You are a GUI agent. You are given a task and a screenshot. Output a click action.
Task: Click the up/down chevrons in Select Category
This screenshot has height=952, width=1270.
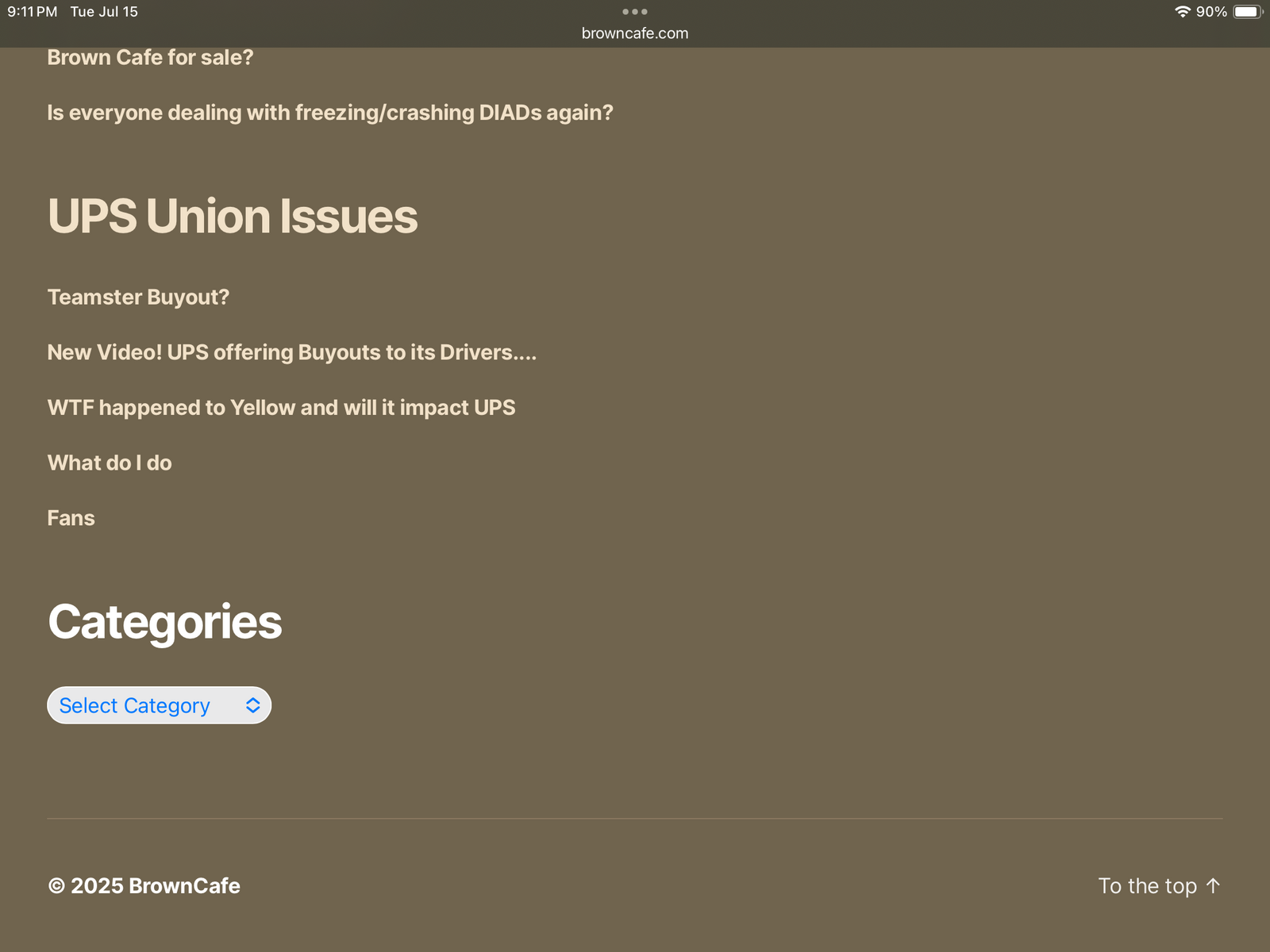coord(252,705)
